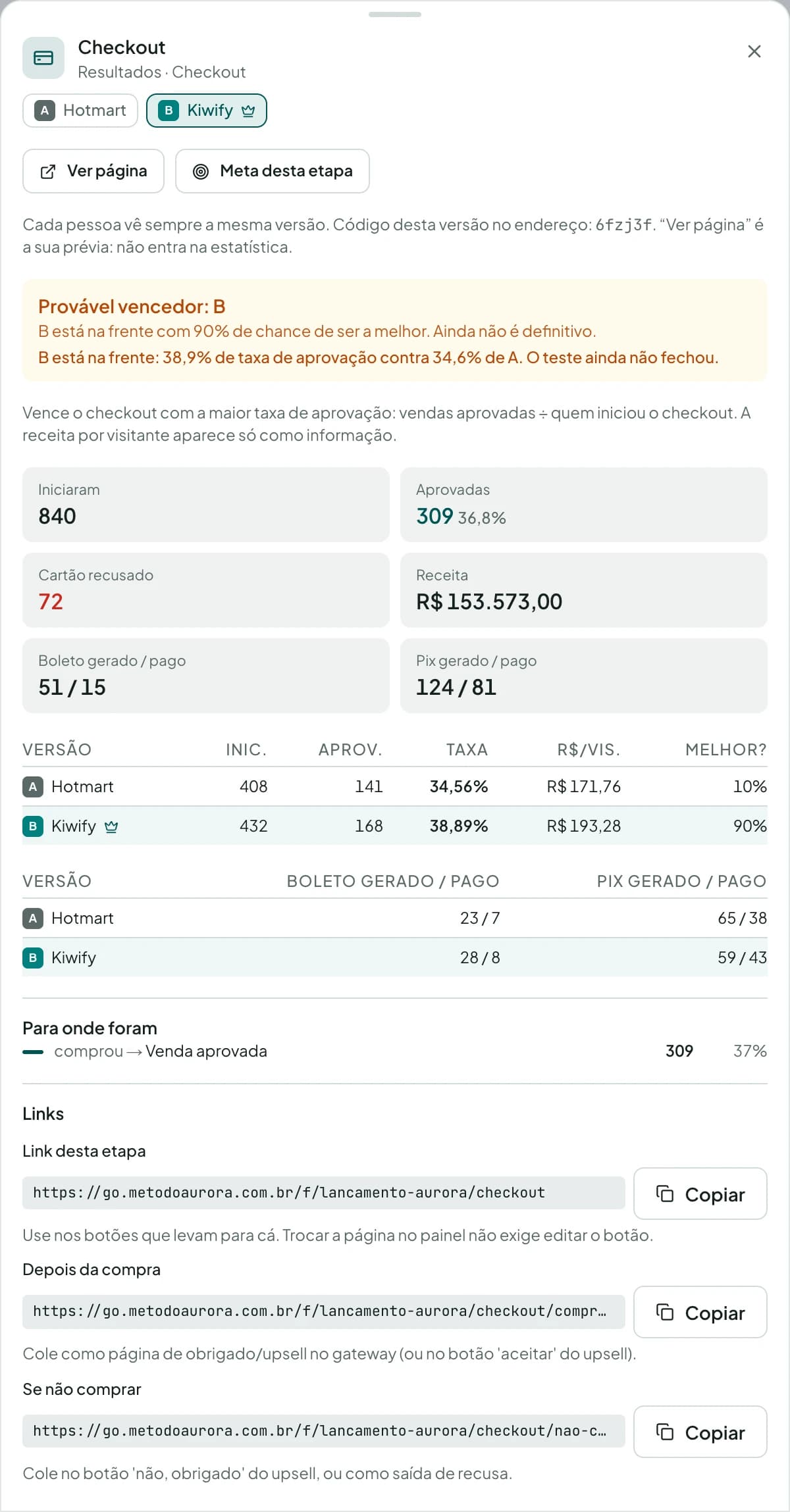Click the PIX GERADO / PAGO column header

click(x=681, y=881)
